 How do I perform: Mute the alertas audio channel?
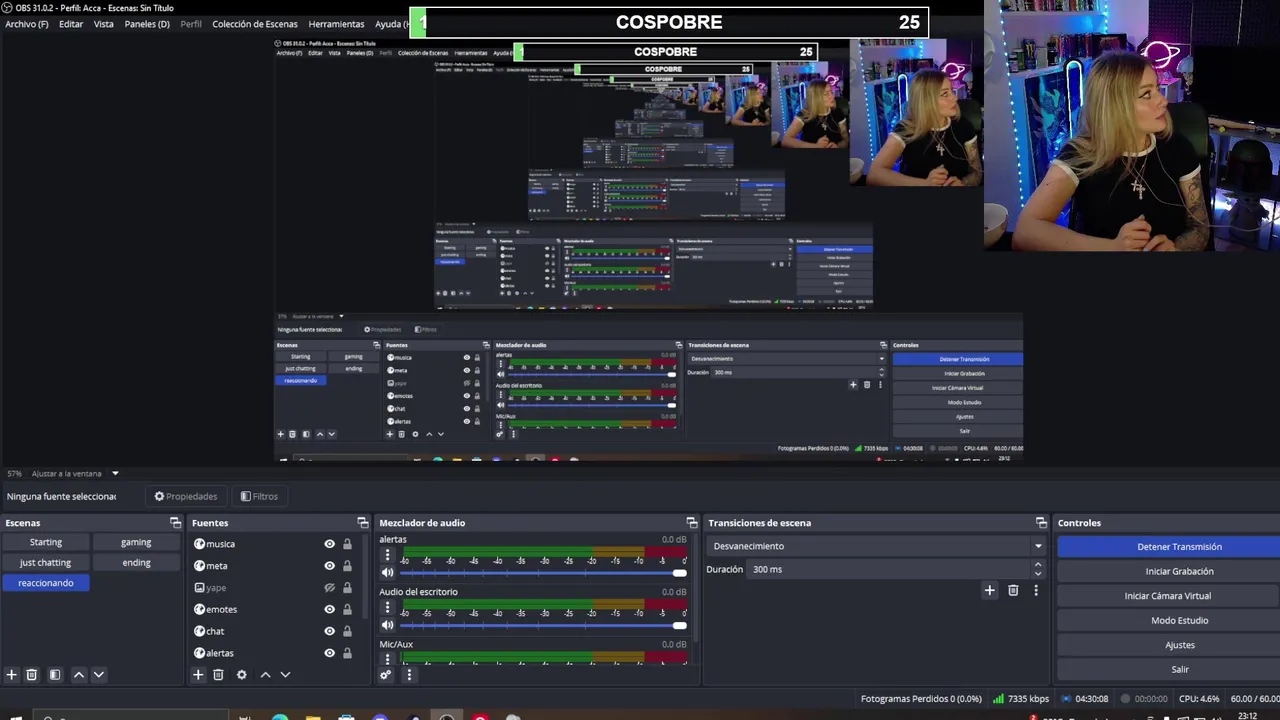pos(387,573)
